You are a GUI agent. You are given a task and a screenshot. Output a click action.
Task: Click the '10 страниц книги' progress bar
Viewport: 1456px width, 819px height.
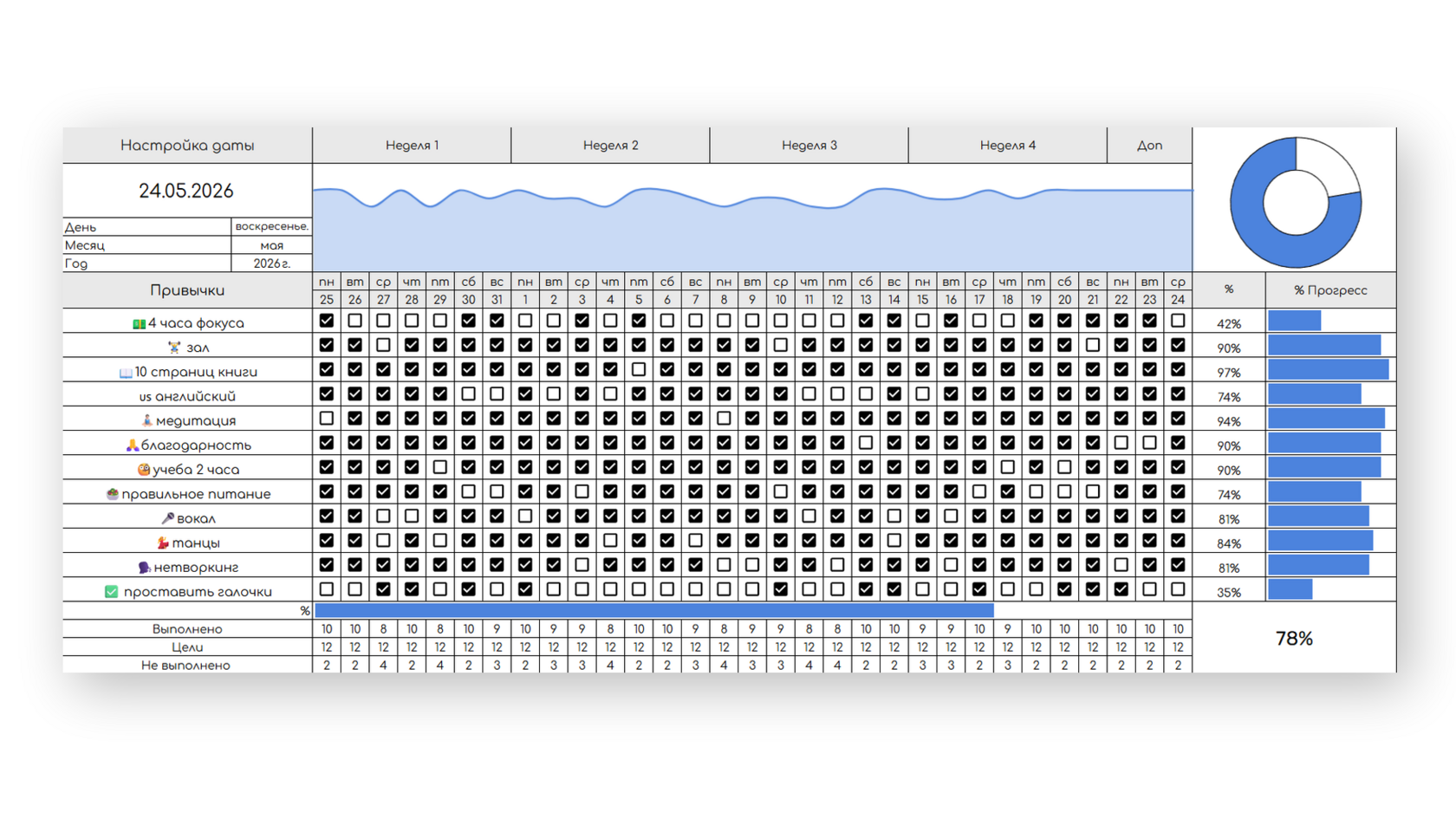coord(1329,370)
